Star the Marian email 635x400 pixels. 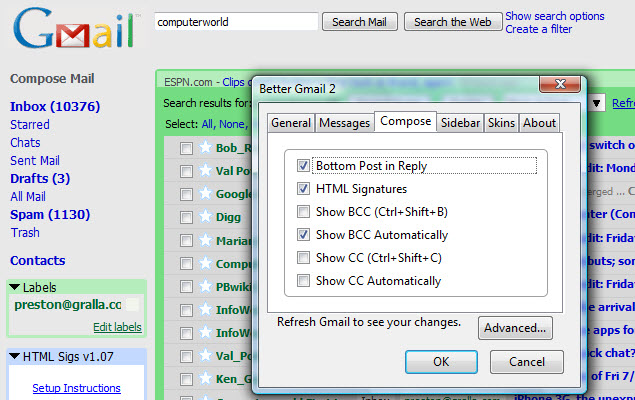click(x=205, y=240)
